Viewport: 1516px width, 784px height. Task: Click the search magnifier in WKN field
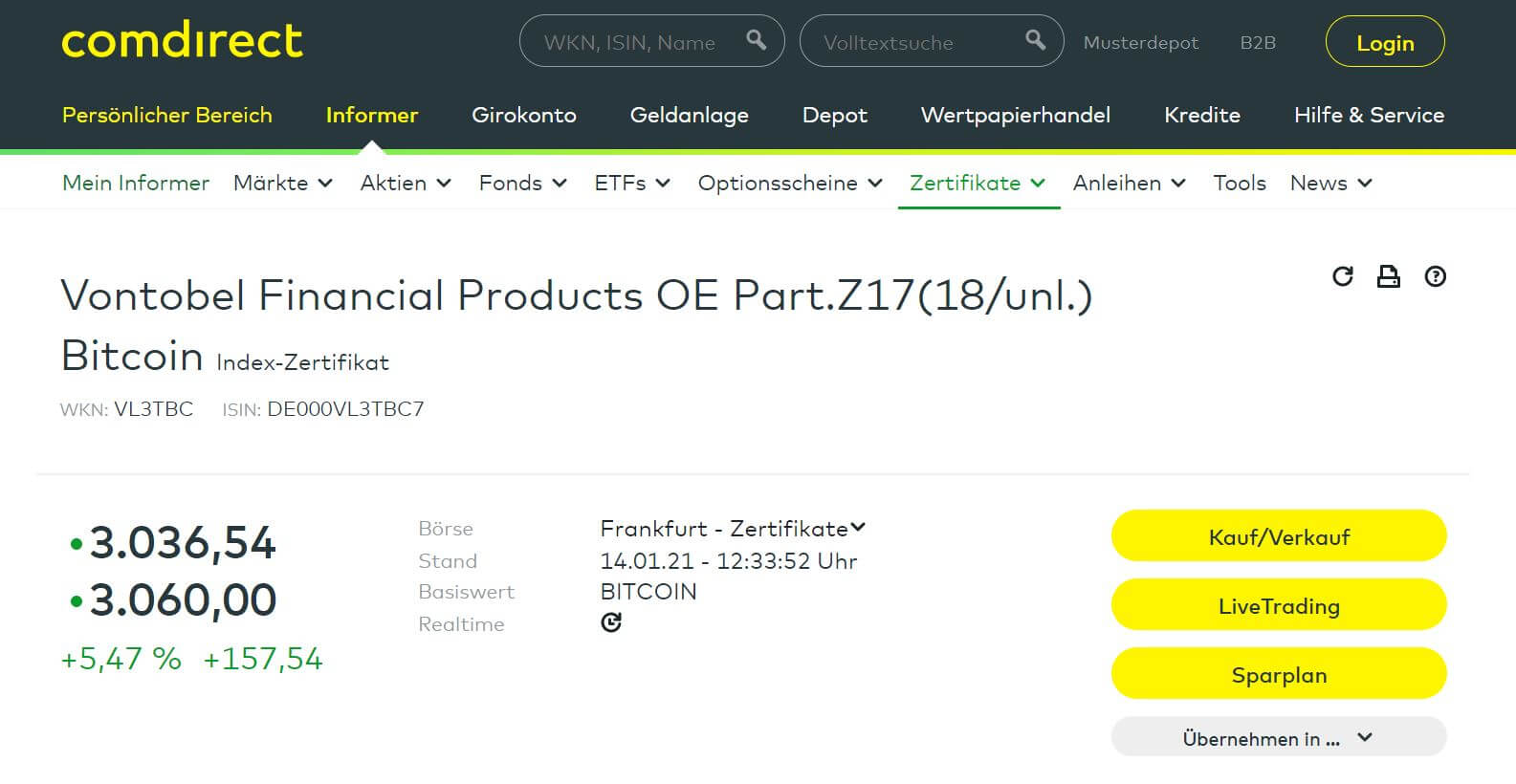point(757,40)
